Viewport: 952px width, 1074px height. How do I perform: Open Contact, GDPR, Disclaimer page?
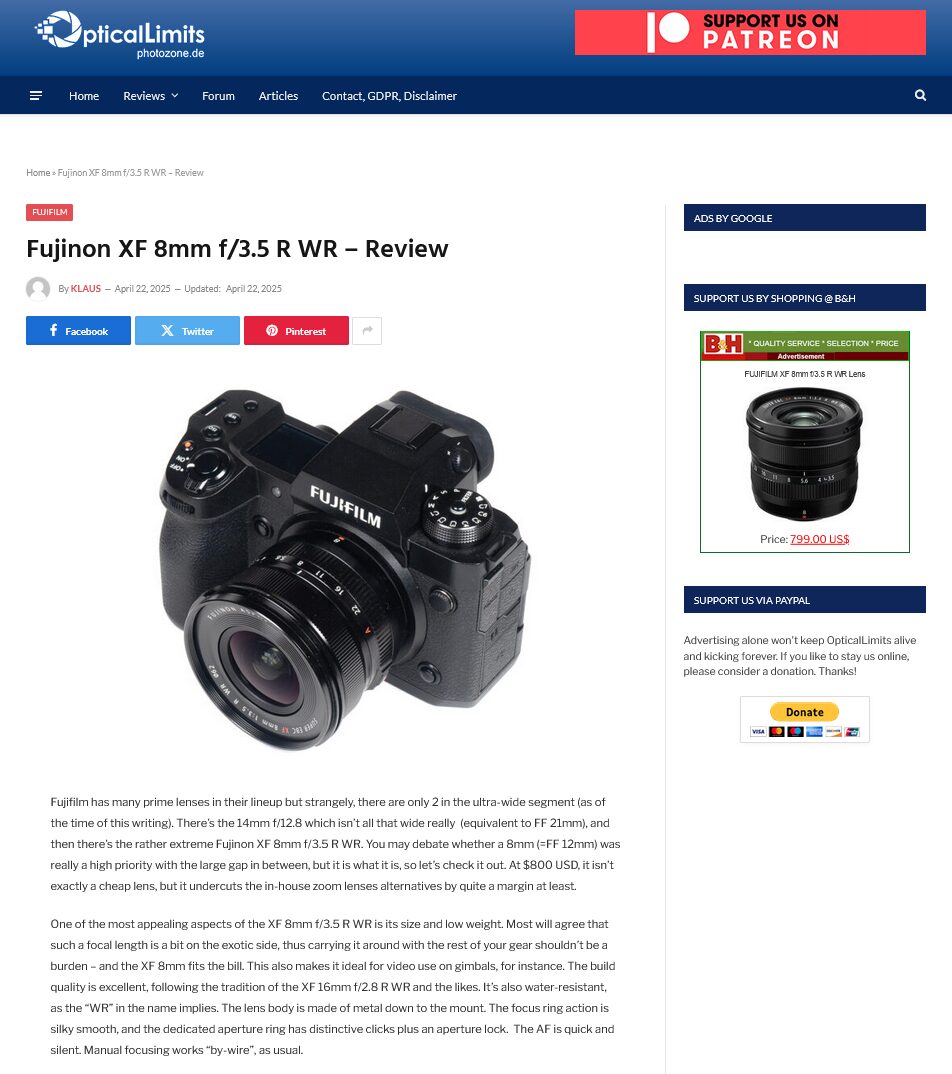click(x=389, y=96)
